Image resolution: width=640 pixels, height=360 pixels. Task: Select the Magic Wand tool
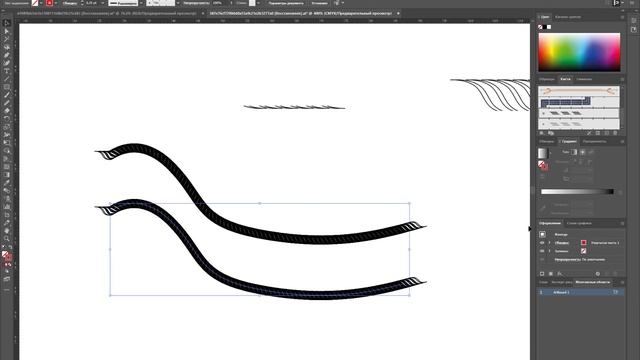tap(7, 39)
